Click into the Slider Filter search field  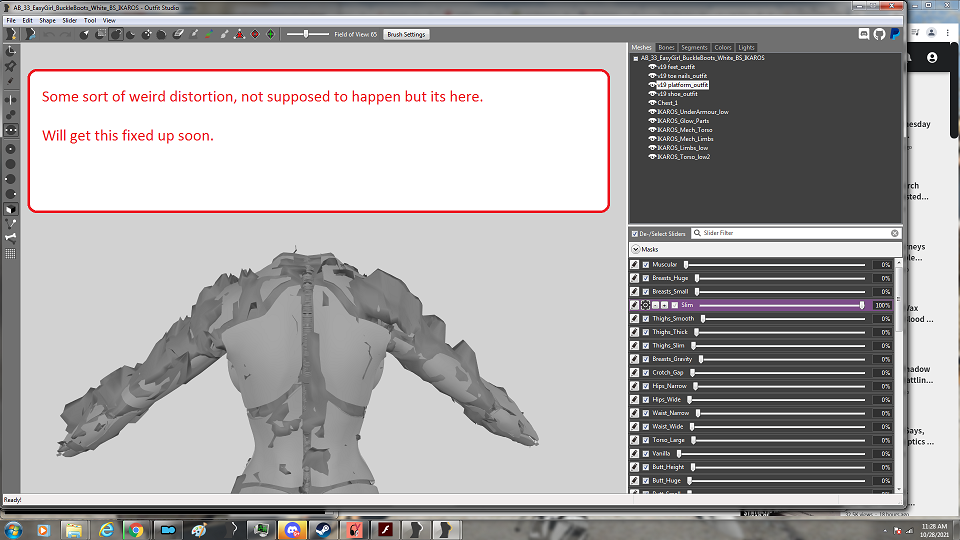pos(796,233)
